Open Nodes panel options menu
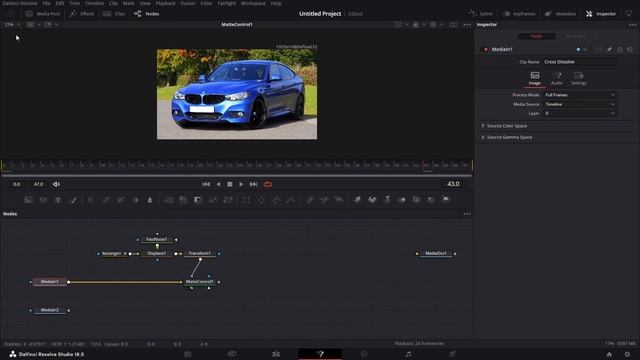640x360 pixels. (467, 214)
